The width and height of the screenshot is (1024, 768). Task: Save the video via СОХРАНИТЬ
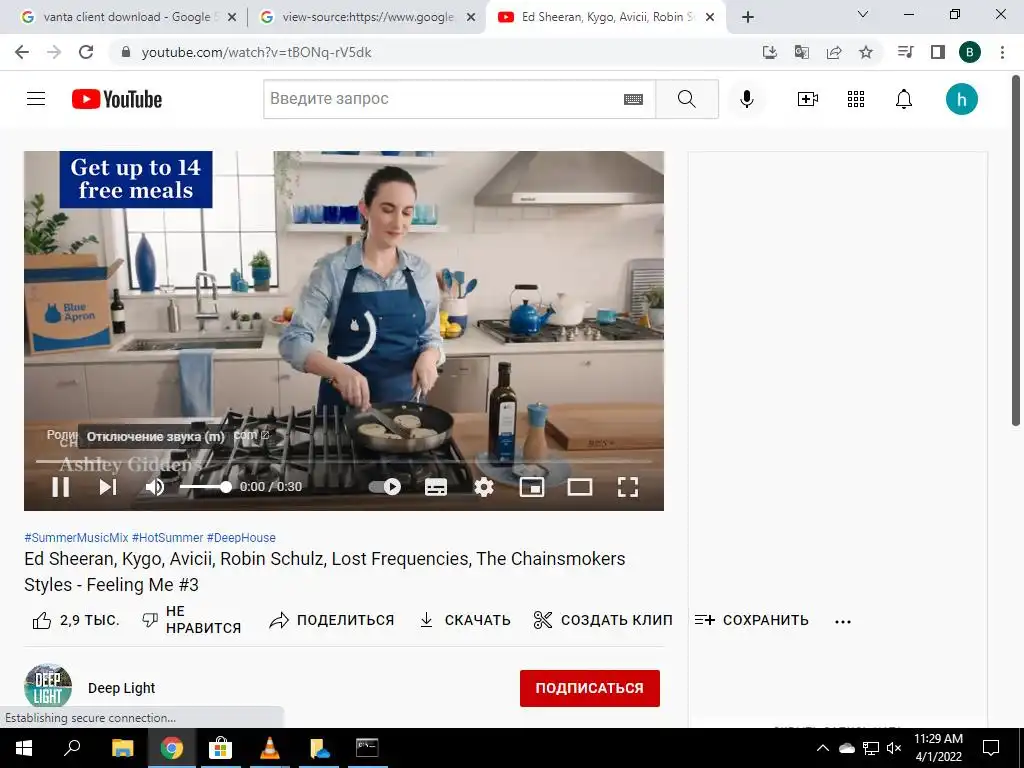[752, 620]
